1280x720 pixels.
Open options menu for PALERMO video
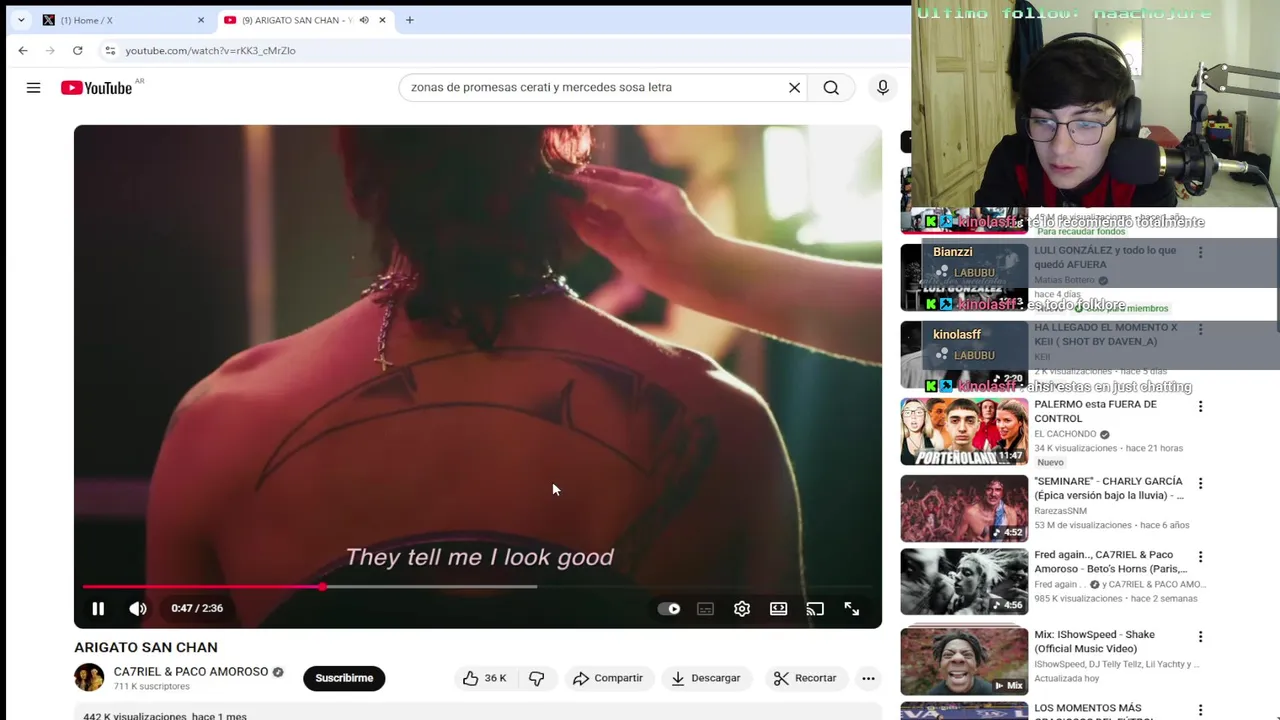point(1201,406)
